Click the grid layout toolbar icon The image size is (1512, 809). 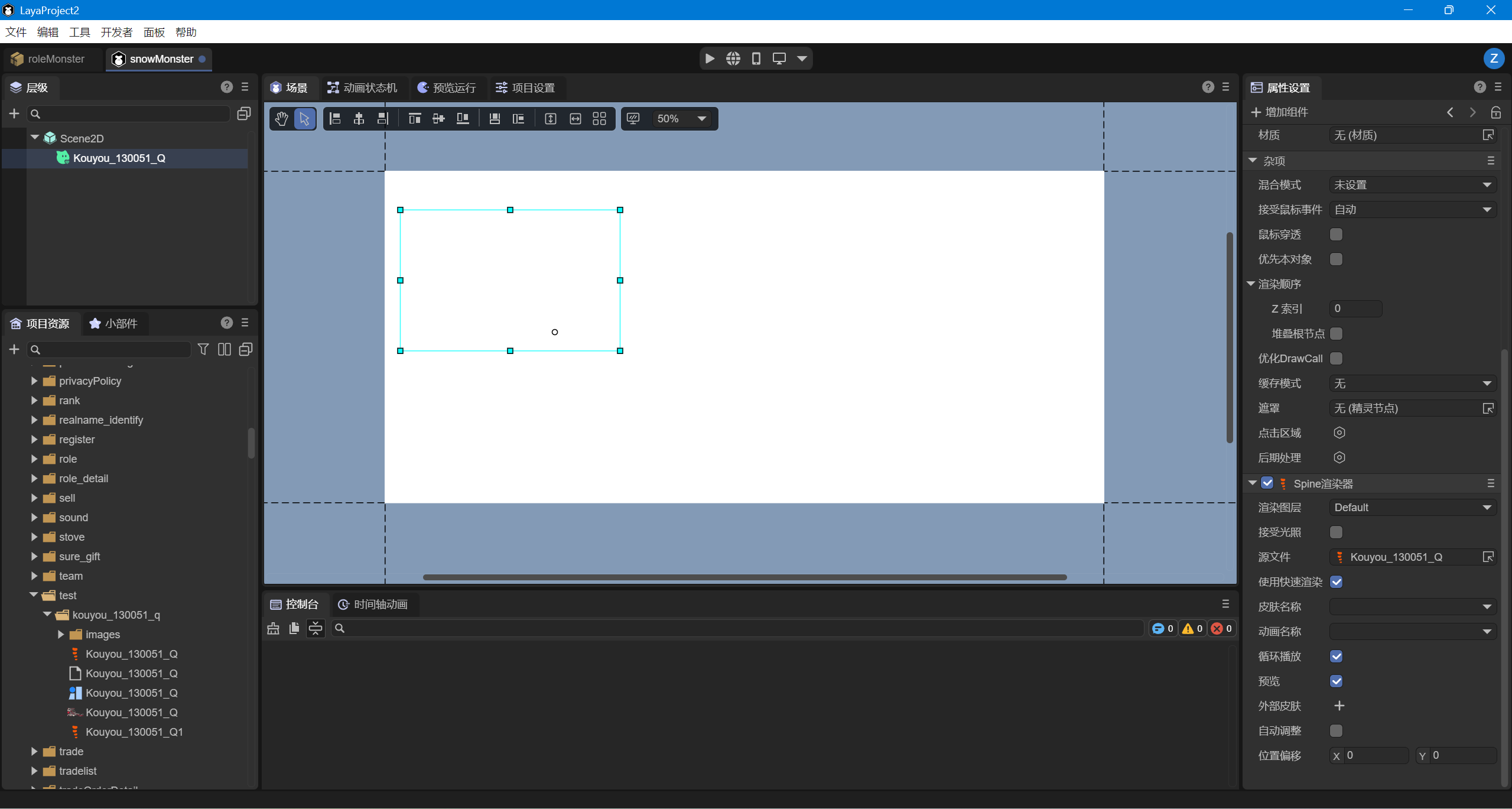(599, 119)
